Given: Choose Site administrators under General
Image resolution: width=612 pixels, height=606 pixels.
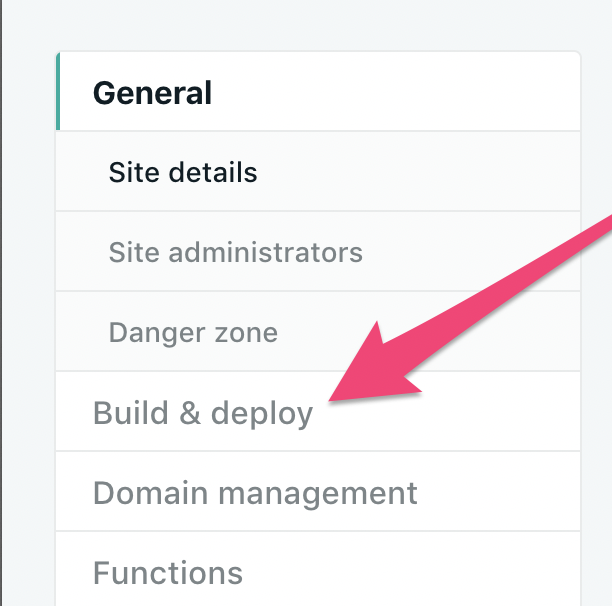Looking at the screenshot, I should (235, 252).
